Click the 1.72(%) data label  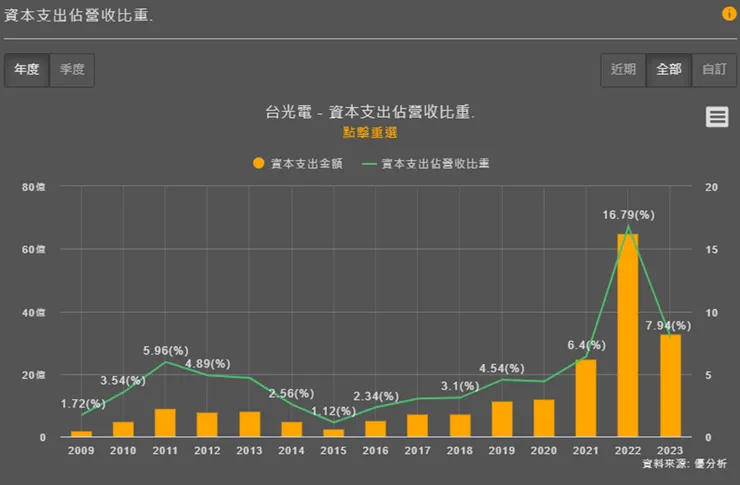point(83,404)
